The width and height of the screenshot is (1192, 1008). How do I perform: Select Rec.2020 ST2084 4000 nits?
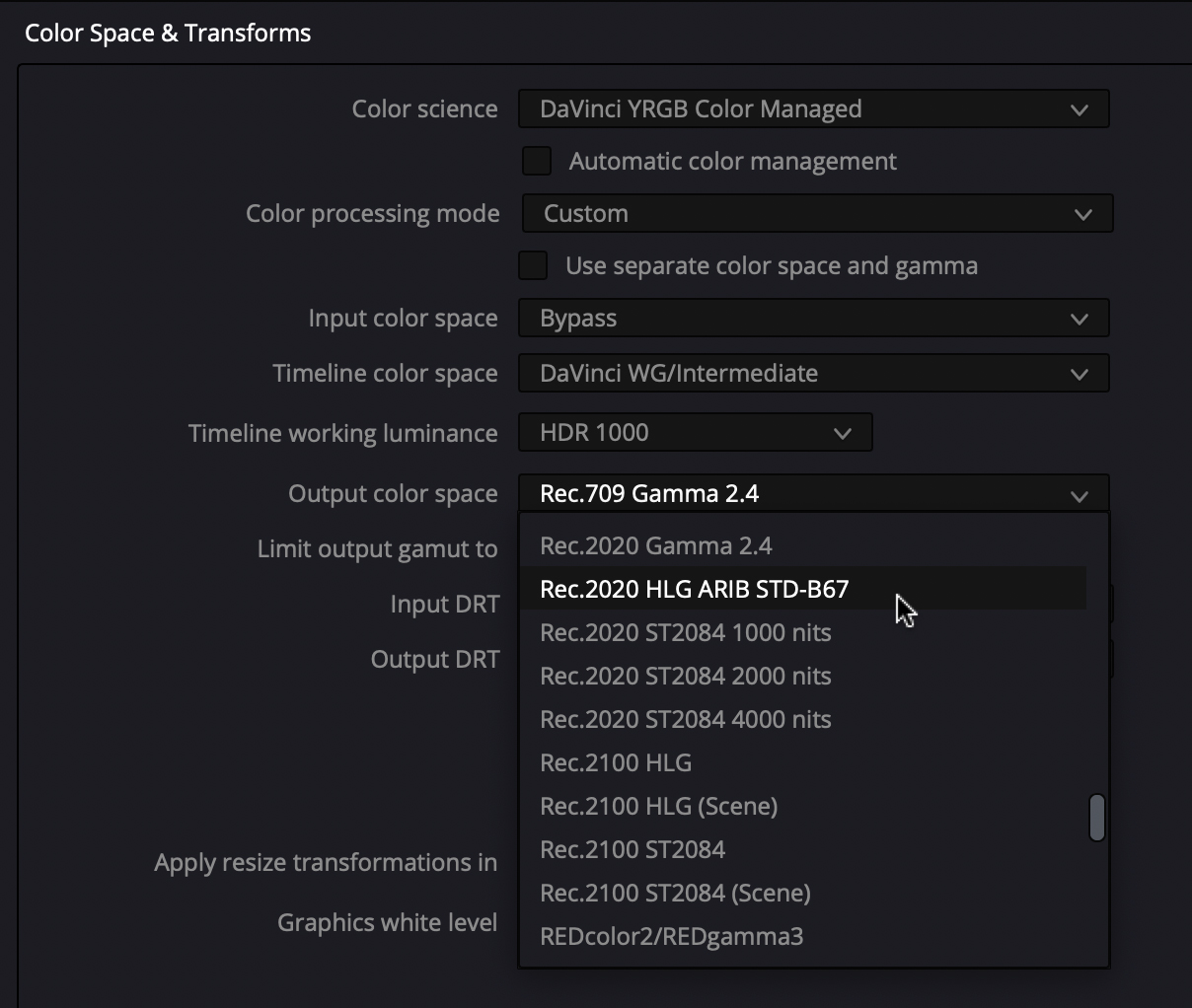point(802,719)
